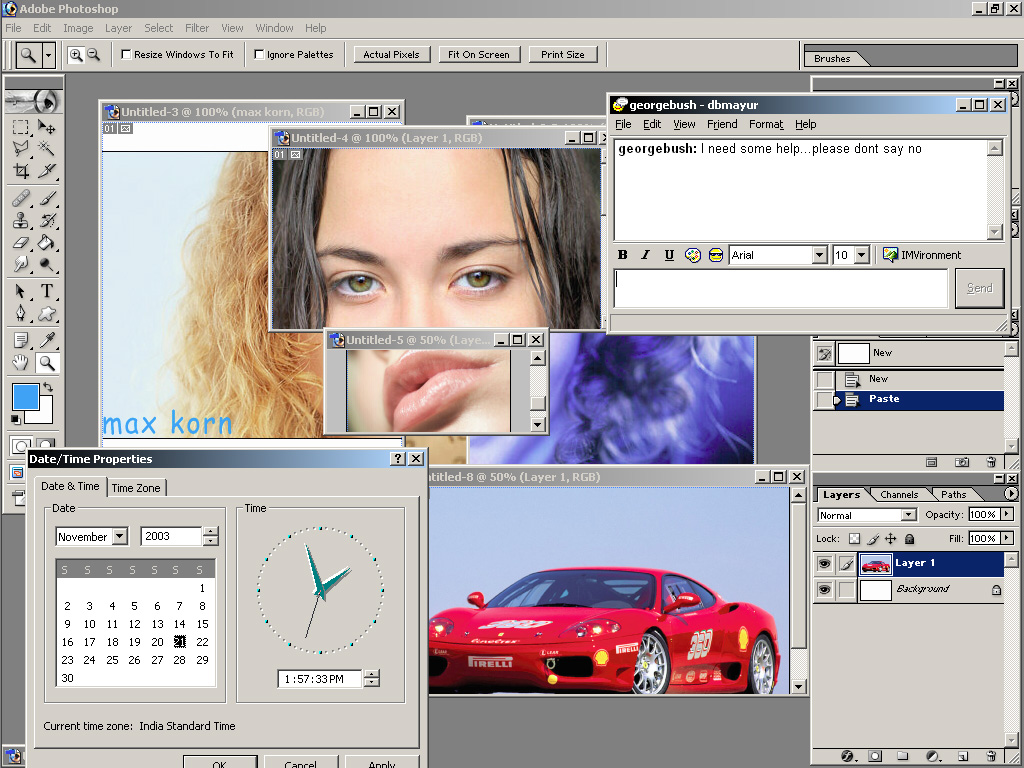Image resolution: width=1024 pixels, height=768 pixels.
Task: Open the Fill slider arrow
Action: pos(1007,538)
